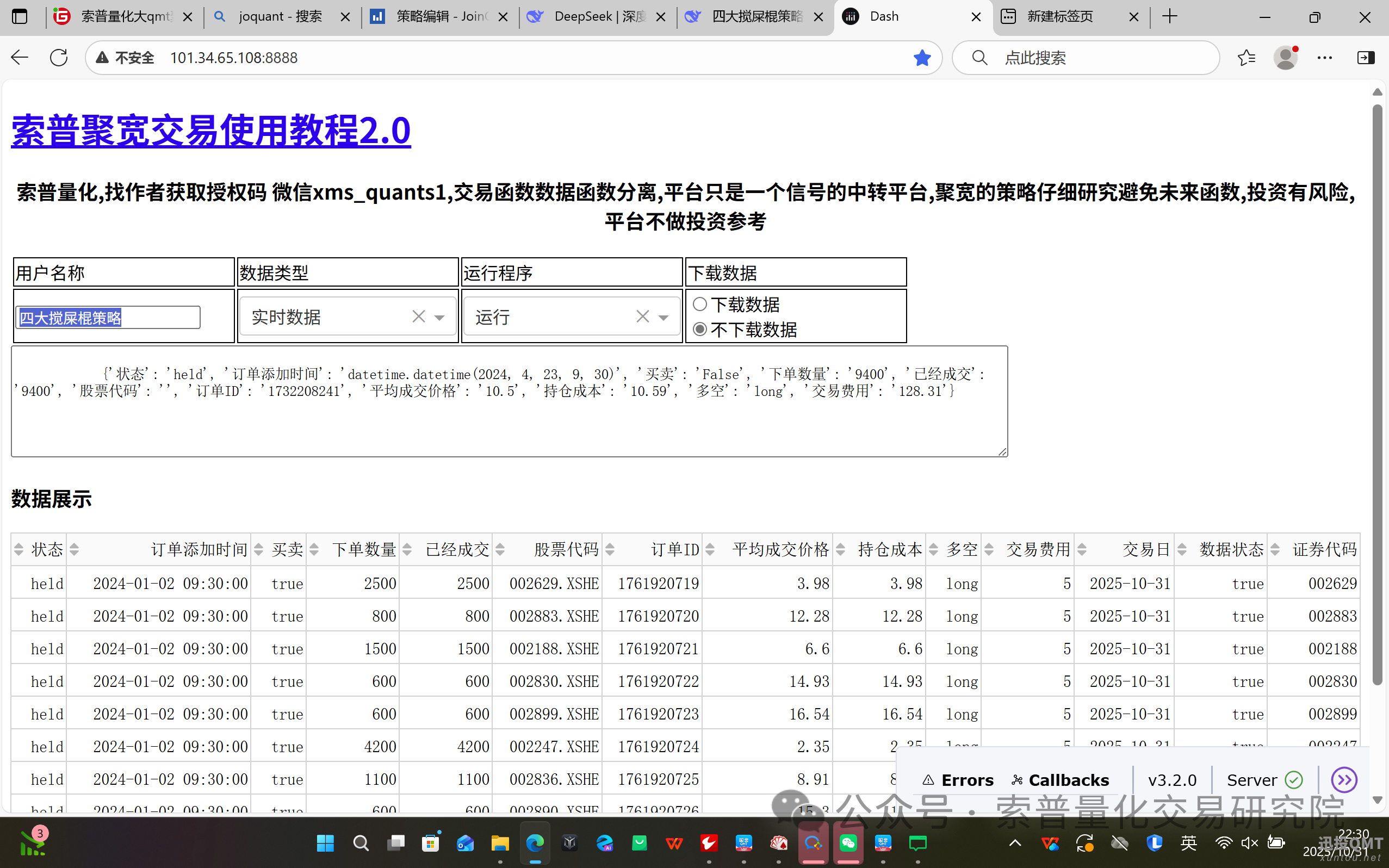Click the 用户名称 text input field
This screenshot has height=868, width=1389.
click(x=108, y=318)
